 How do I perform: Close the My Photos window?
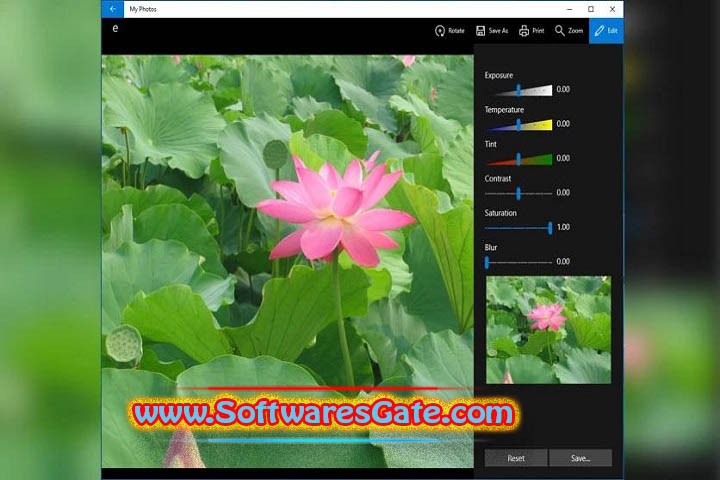[x=613, y=9]
